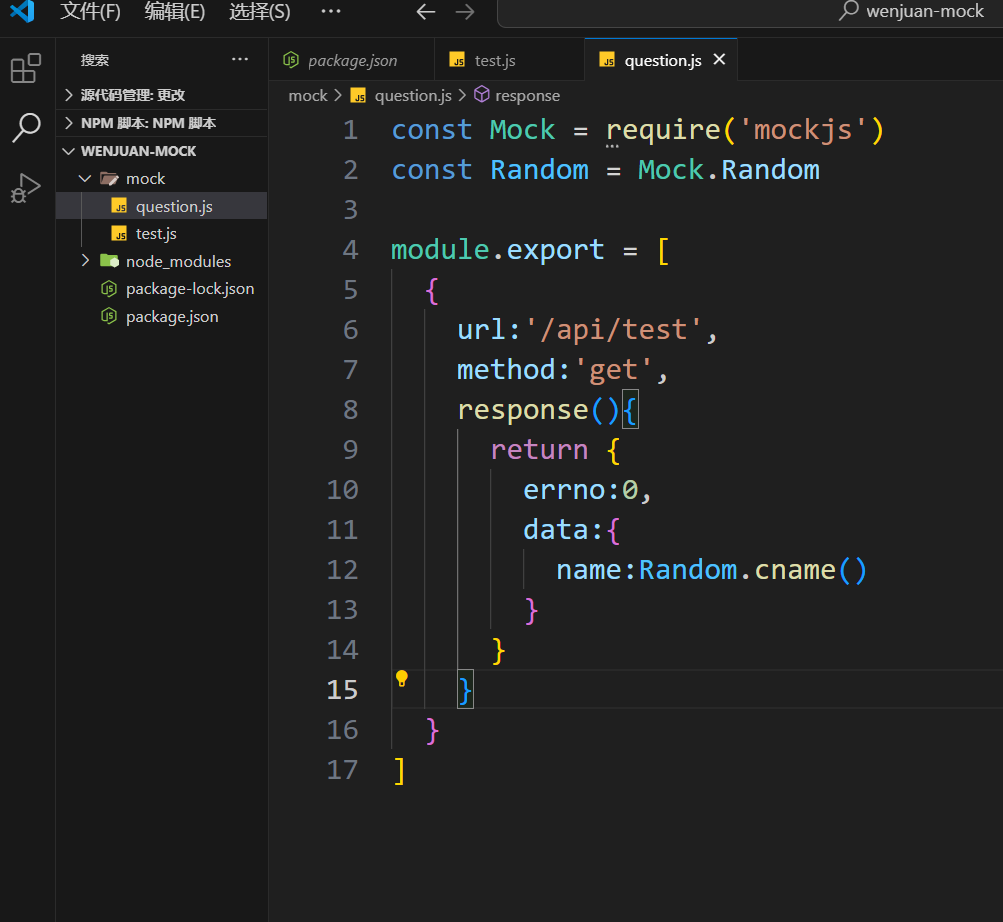Click line number 15 in gutter
This screenshot has height=922, width=1003.
[342, 690]
